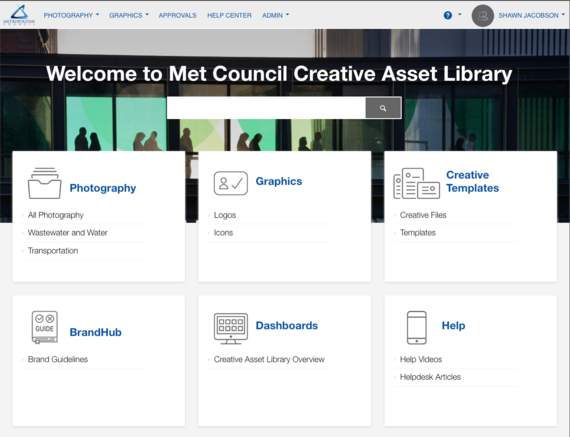Open the Dashboards card heading

pyautogui.click(x=287, y=325)
